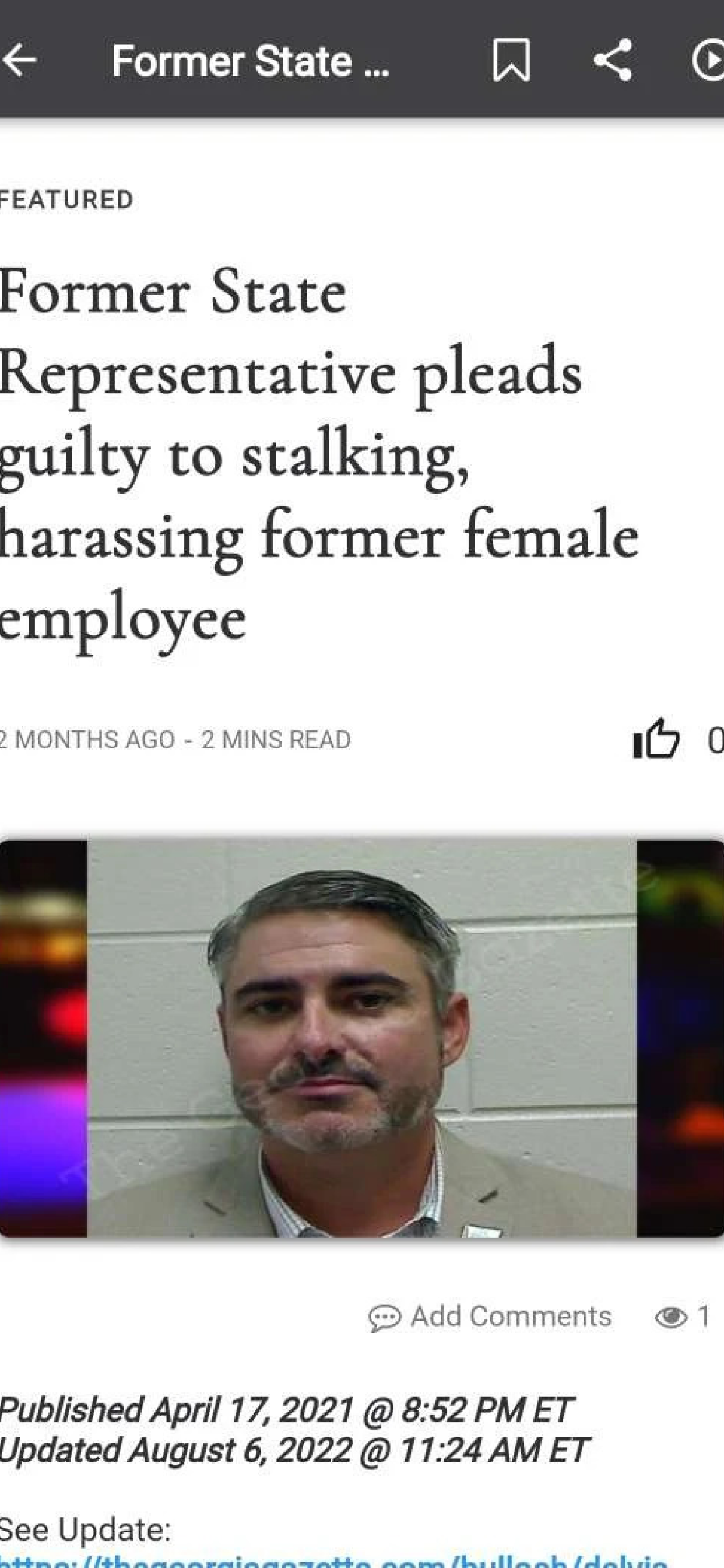Open the article mugshot image

click(x=362, y=1038)
